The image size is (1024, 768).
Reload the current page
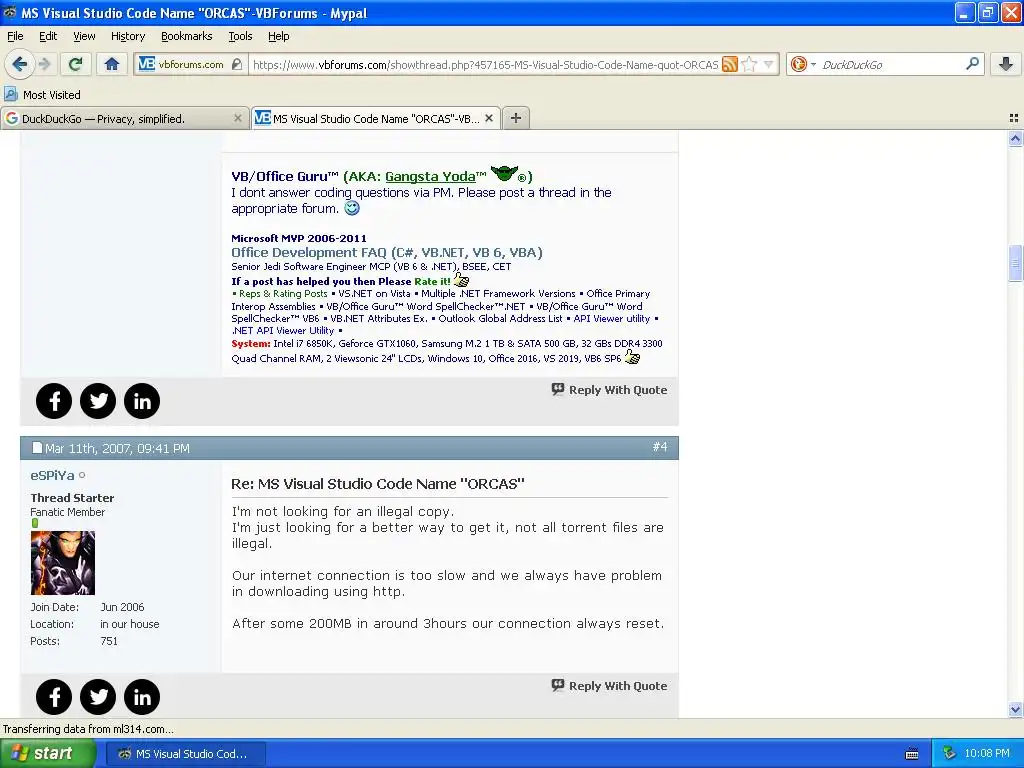point(76,64)
